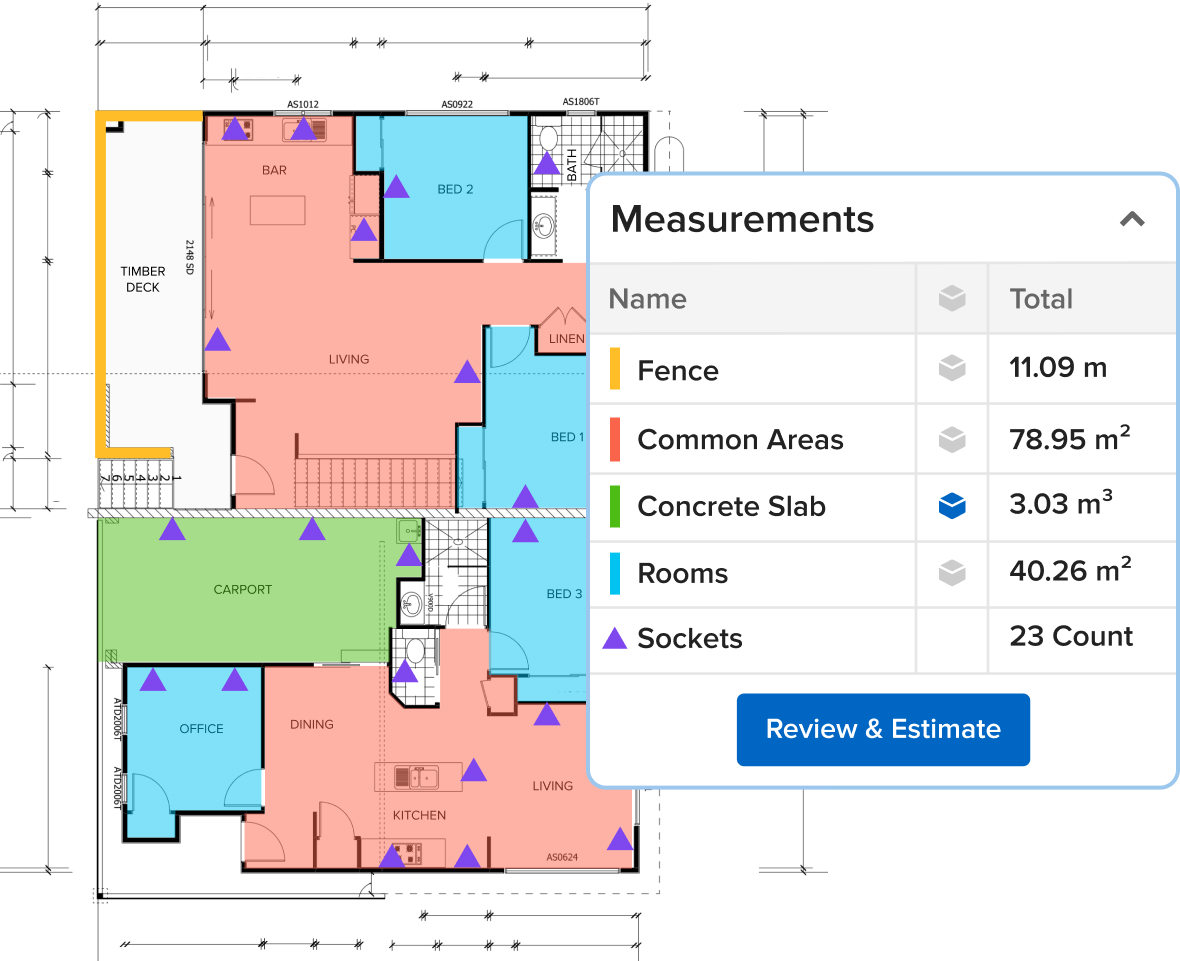This screenshot has height=961, width=1180.
Task: Click the 40.26 m² total value
Action: click(x=1070, y=570)
